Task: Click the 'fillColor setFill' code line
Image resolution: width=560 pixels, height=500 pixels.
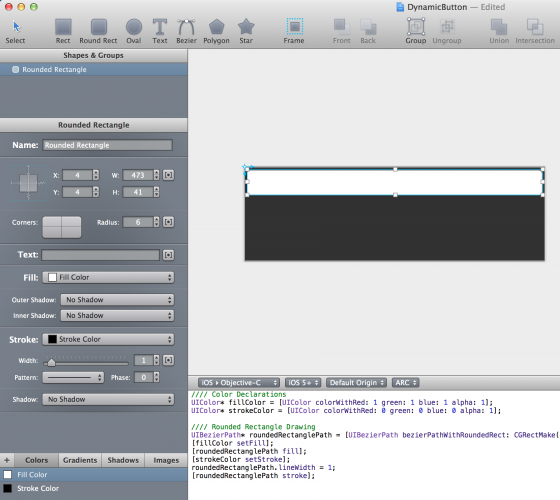Action: (232, 443)
